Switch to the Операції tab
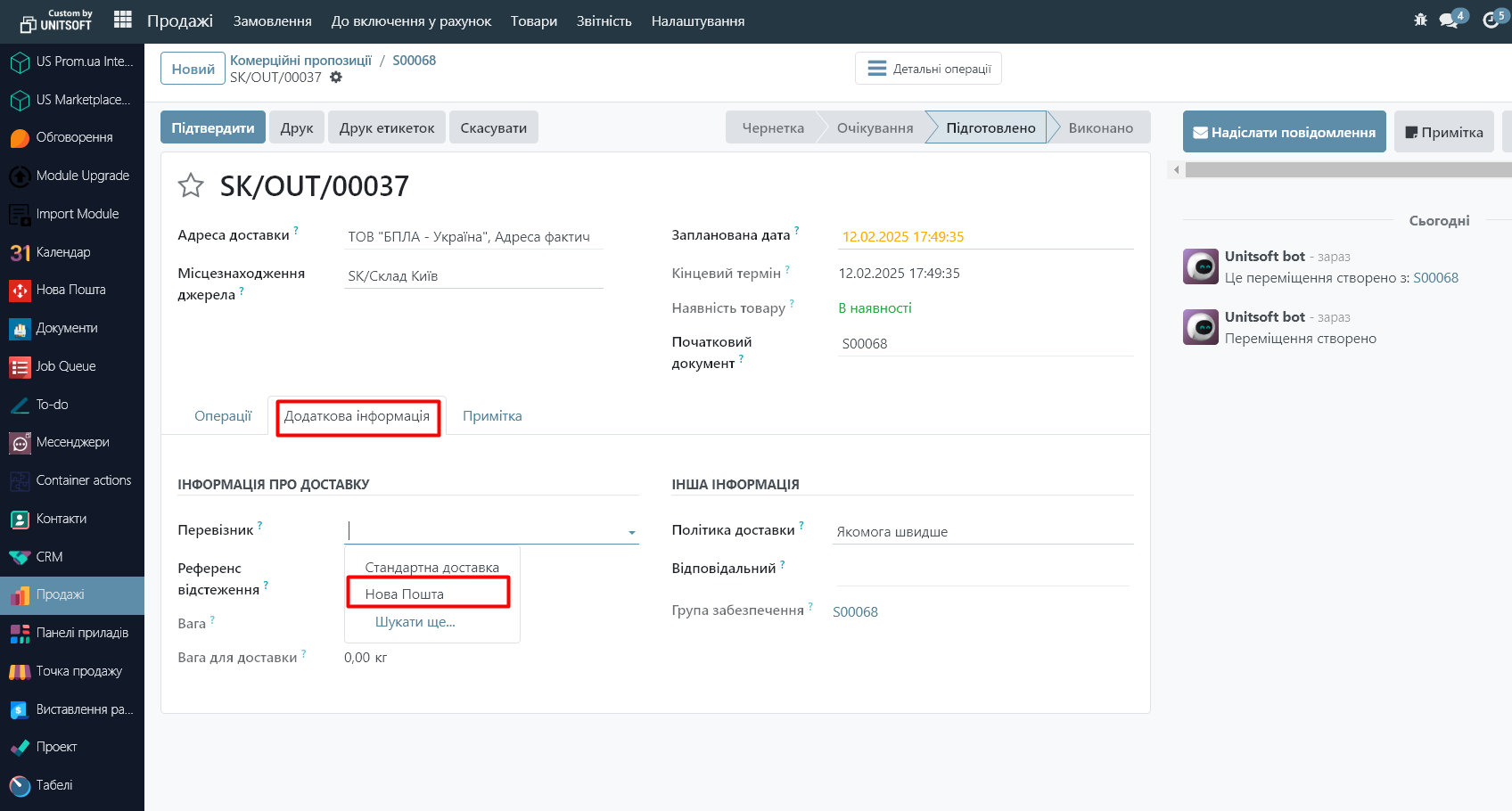Viewport: 1512px width, 811px height. [223, 416]
